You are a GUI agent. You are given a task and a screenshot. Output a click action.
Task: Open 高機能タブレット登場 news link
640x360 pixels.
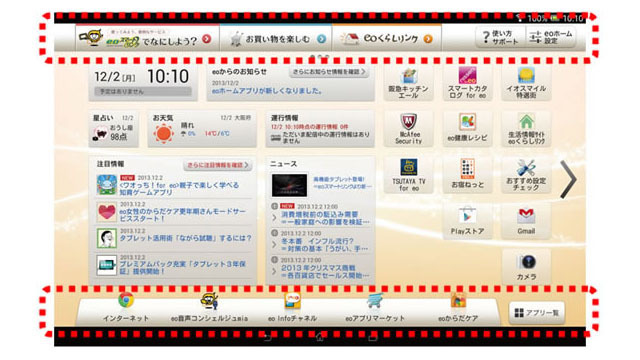[342, 183]
